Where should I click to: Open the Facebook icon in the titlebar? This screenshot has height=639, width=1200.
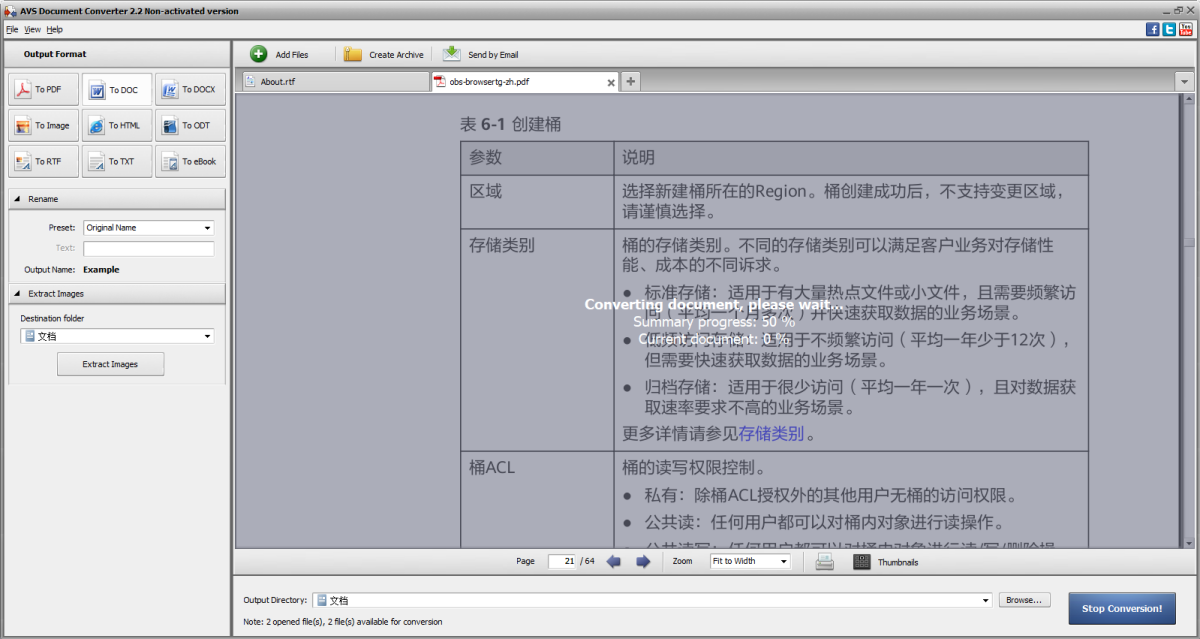1152,29
